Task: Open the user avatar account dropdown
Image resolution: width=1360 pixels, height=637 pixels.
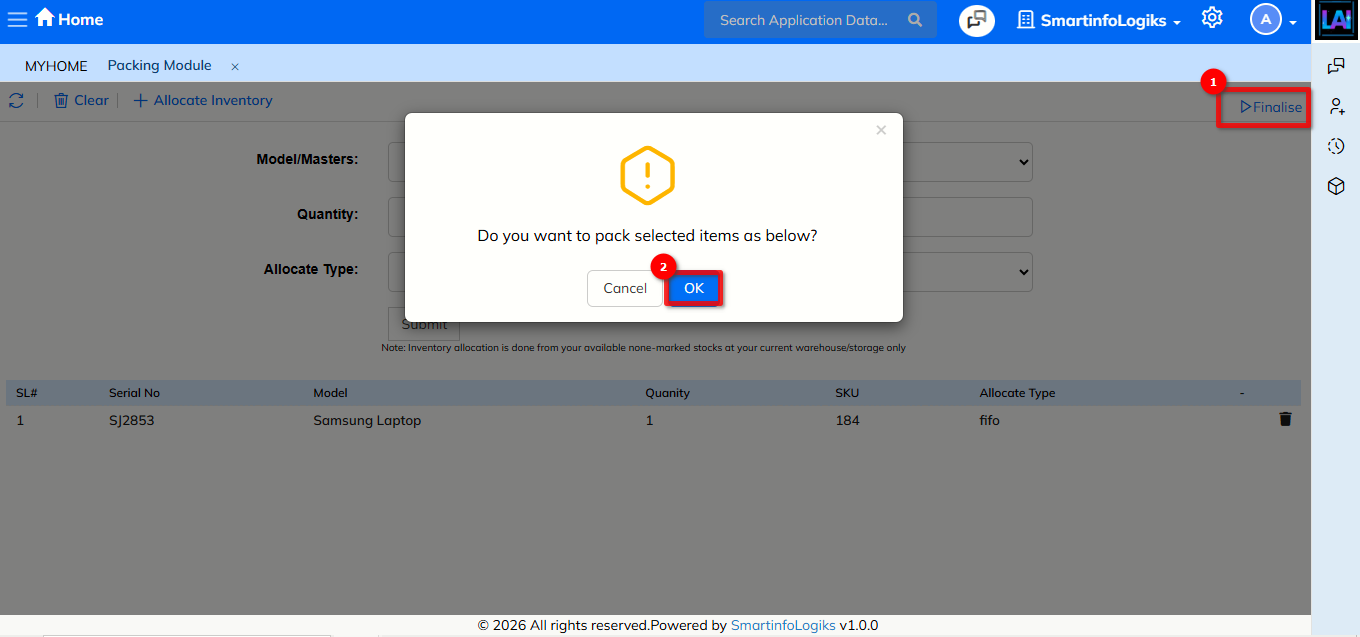Action: [x=1273, y=20]
